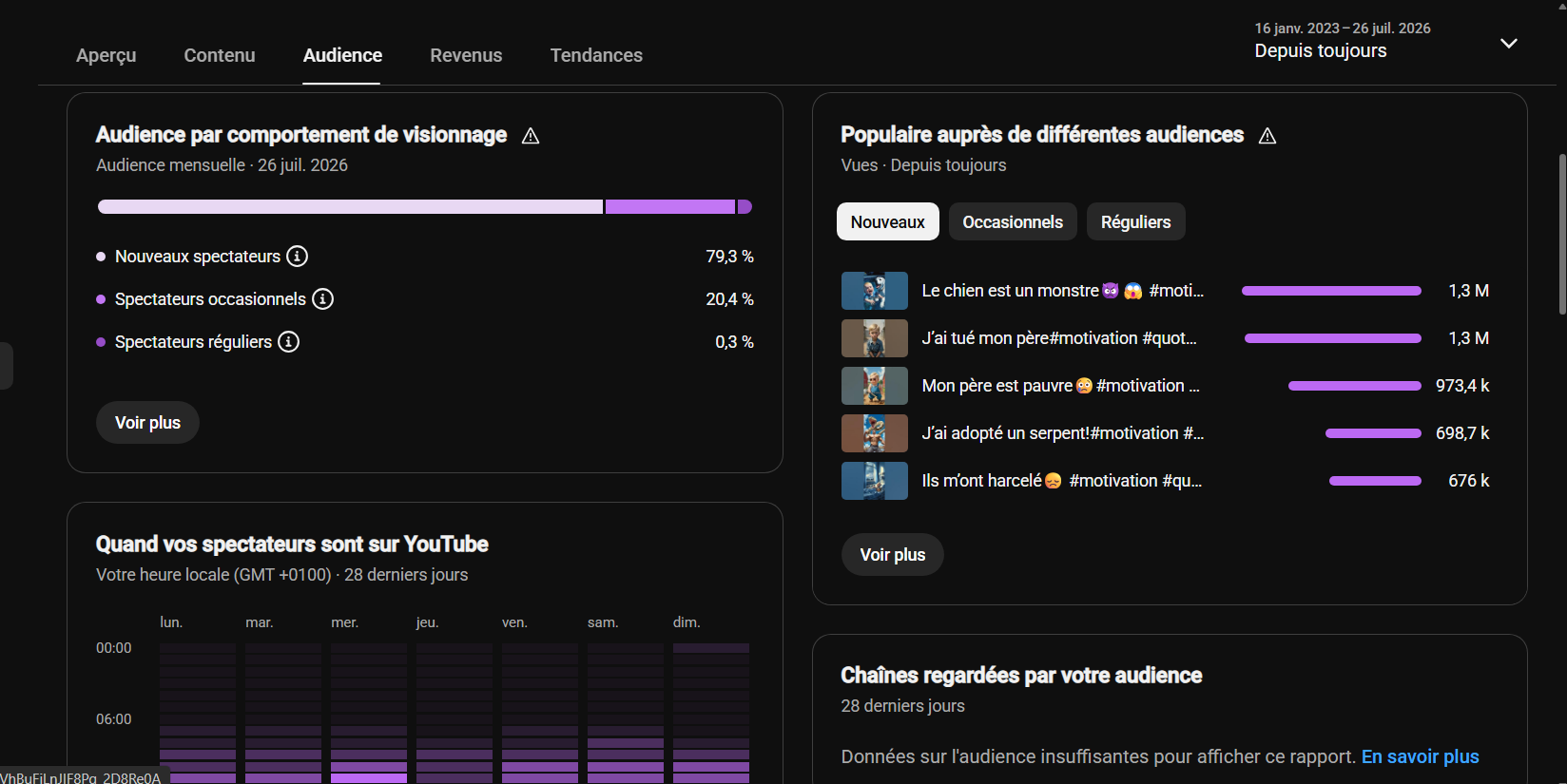Click 1,3 M beside "J'ai tué mon père"
Image resolution: width=1567 pixels, height=784 pixels.
pos(1469,338)
